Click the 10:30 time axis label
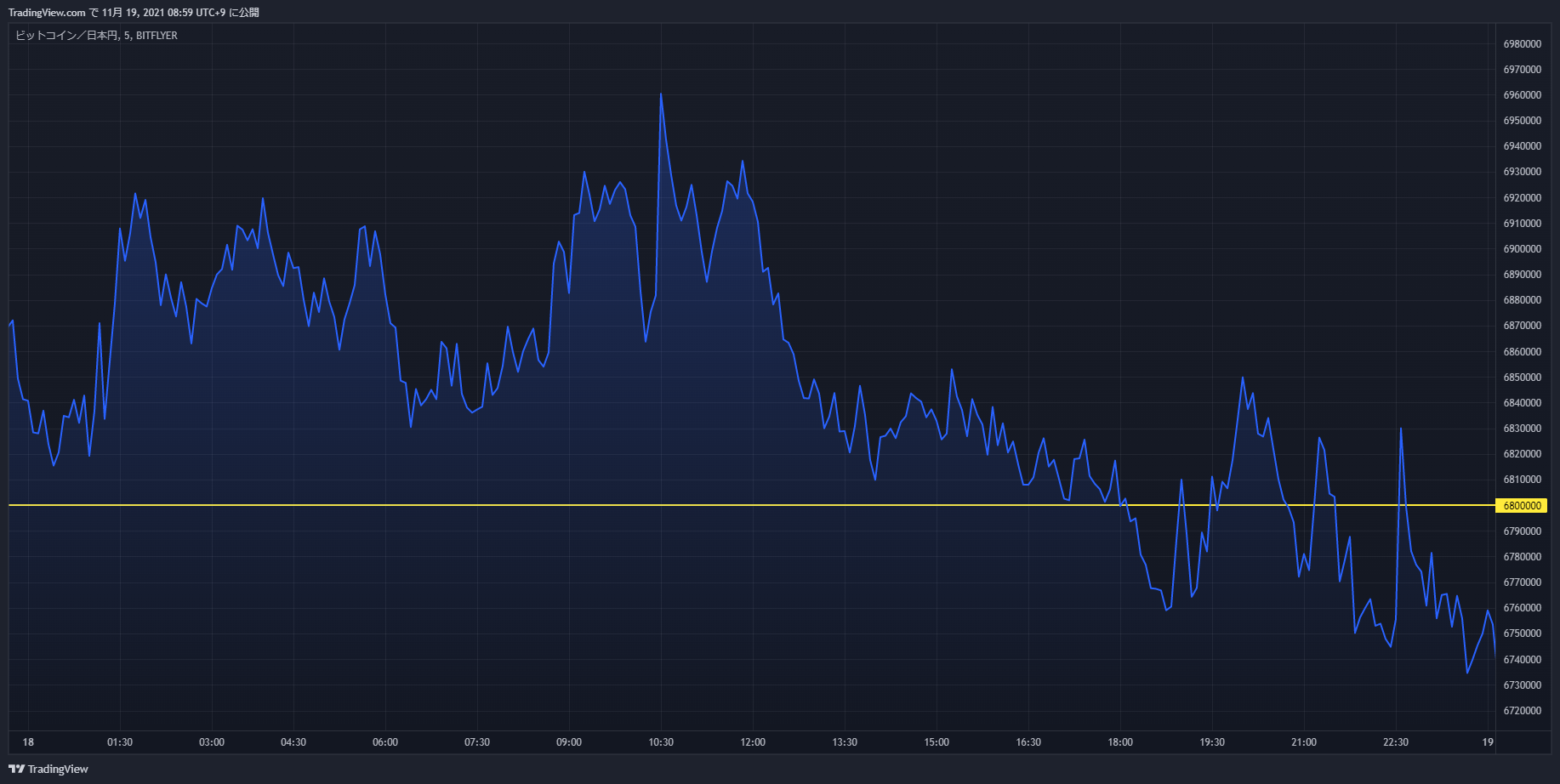Viewport: 1560px width, 784px height. (x=661, y=742)
